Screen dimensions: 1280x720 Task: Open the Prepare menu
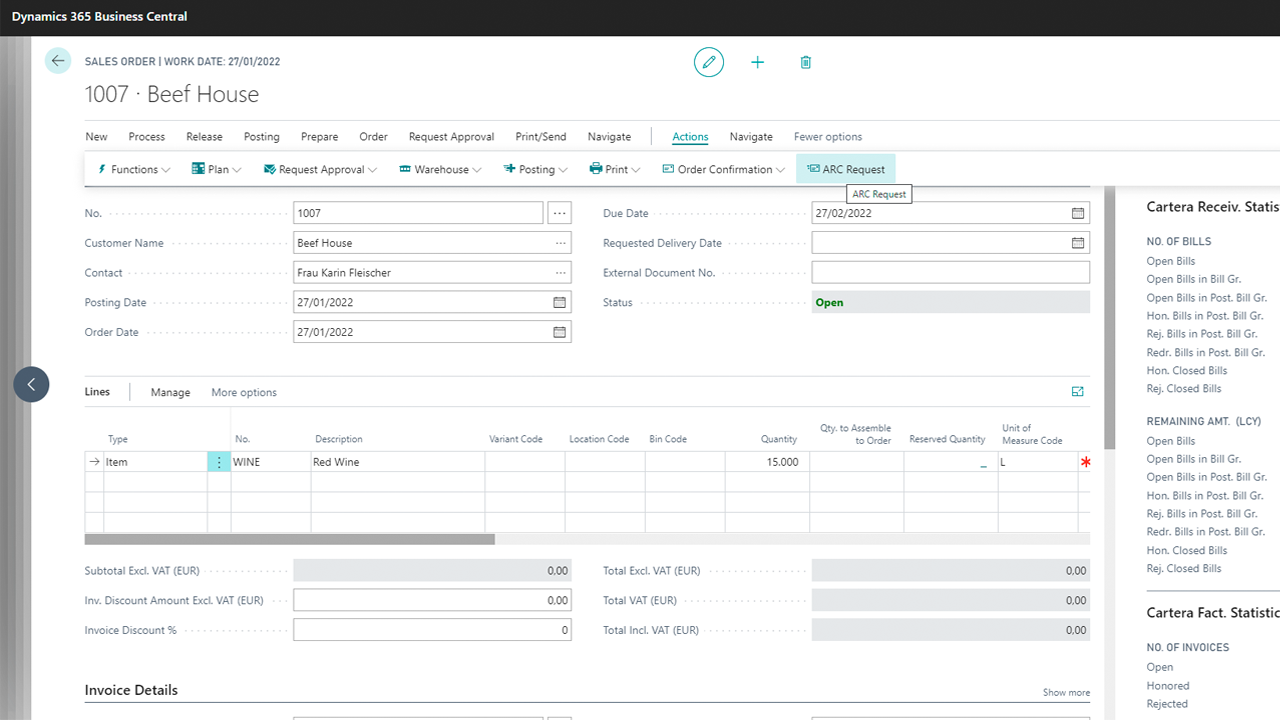click(x=319, y=136)
